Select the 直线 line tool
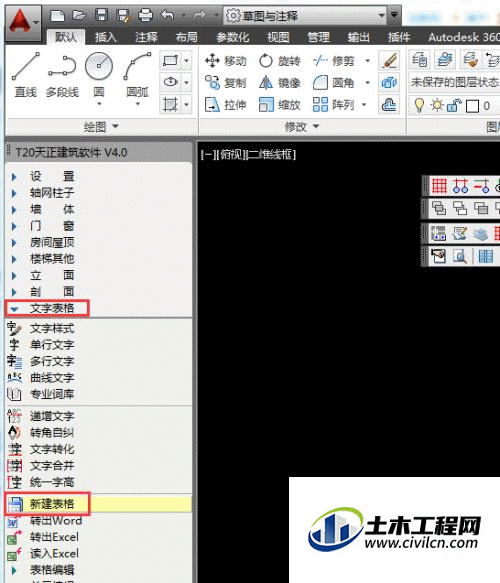The width and height of the screenshot is (500, 583). [26, 75]
